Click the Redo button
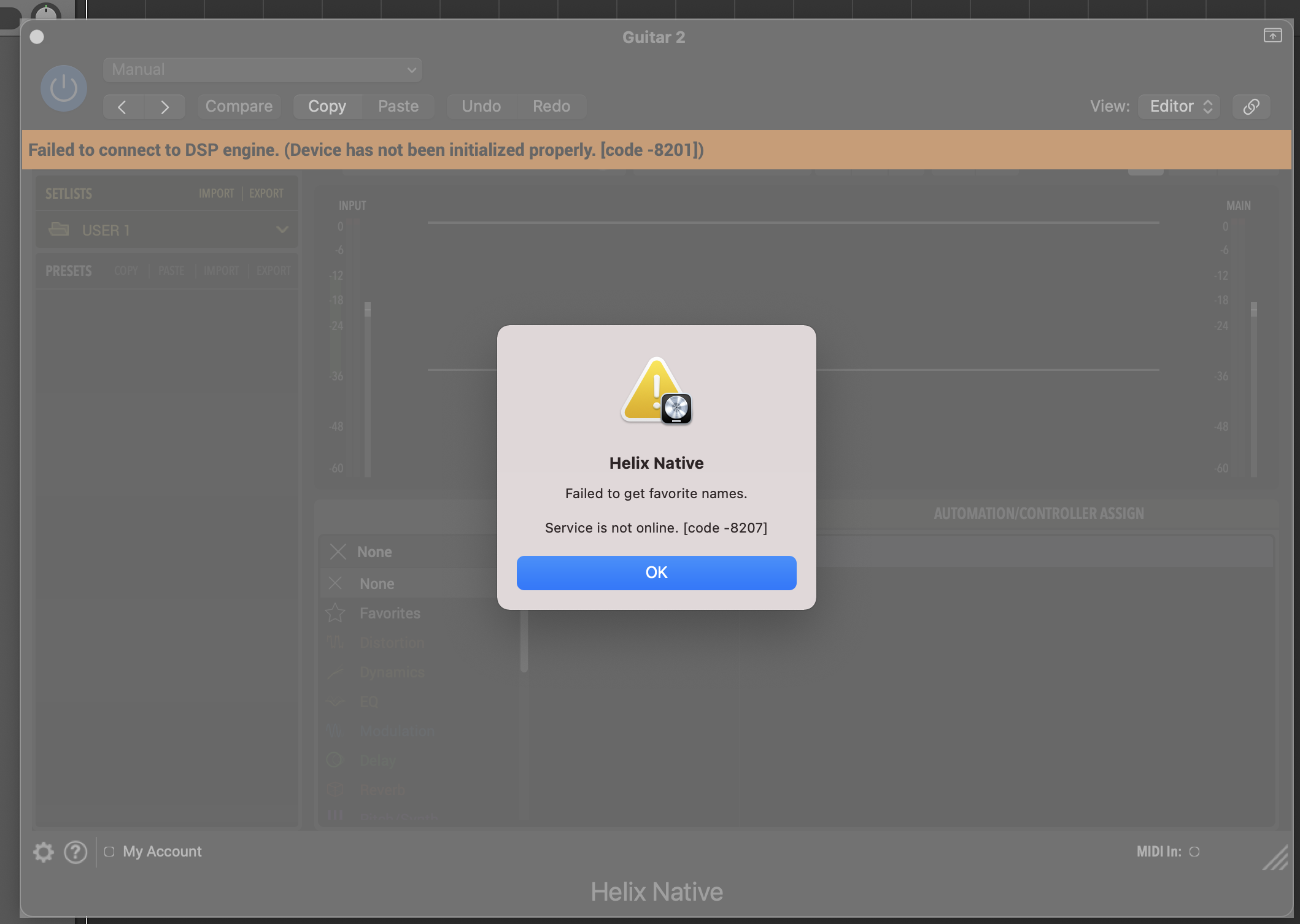 551,106
